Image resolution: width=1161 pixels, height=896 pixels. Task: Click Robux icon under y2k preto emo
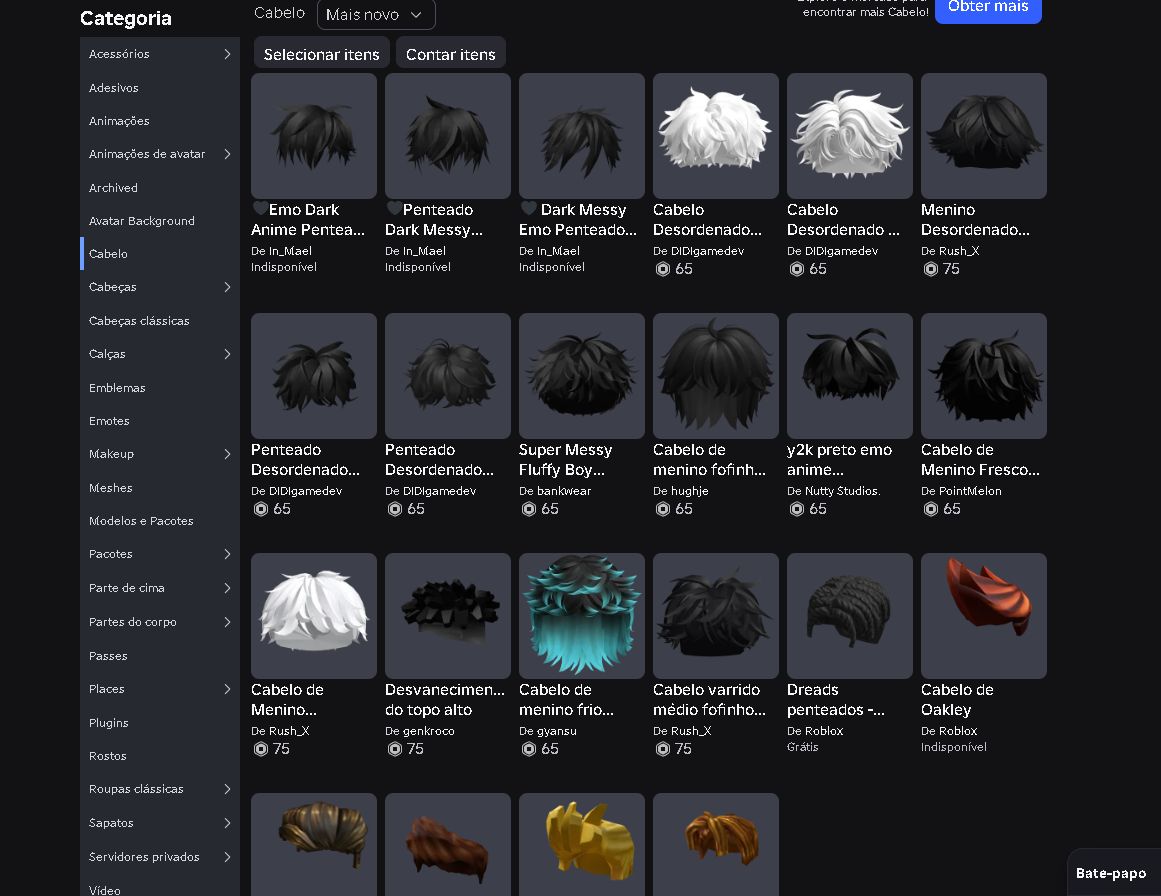tap(797, 509)
